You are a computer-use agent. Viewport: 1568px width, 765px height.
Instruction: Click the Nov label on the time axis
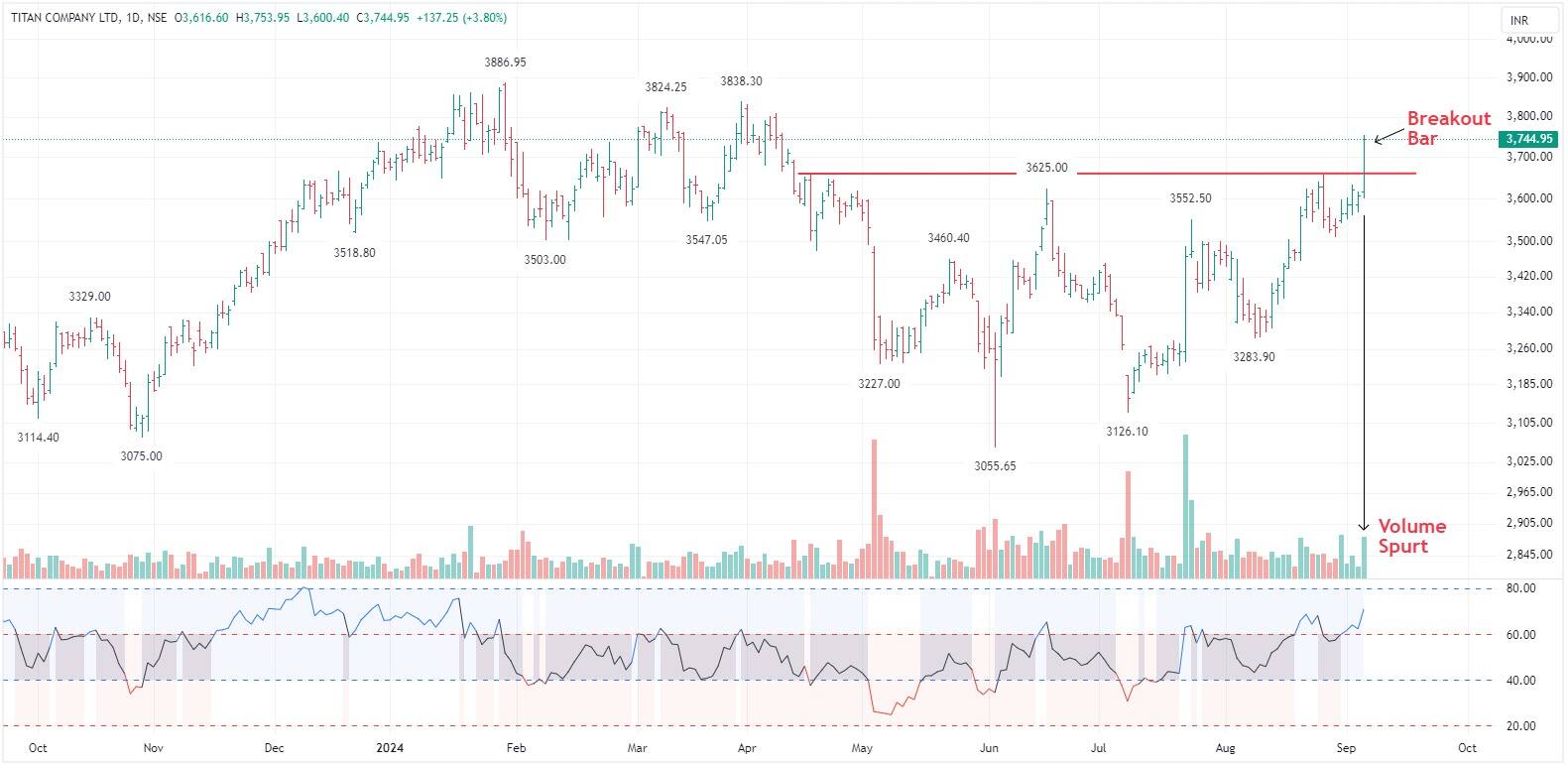click(152, 748)
